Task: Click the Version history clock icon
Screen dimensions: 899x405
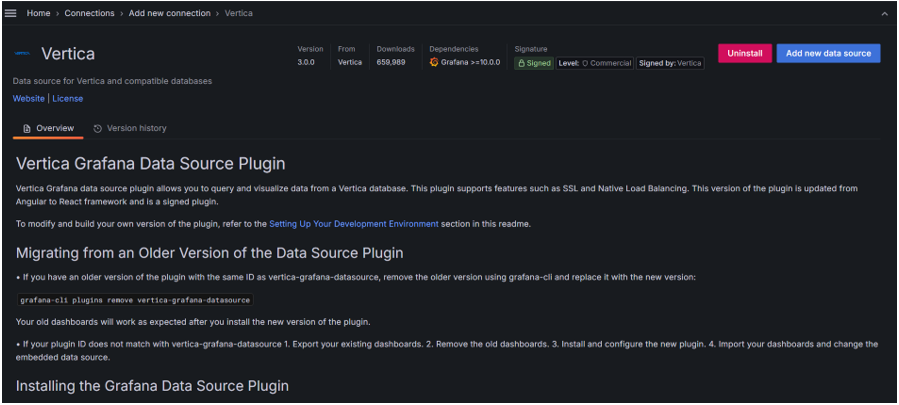Action: pos(97,128)
